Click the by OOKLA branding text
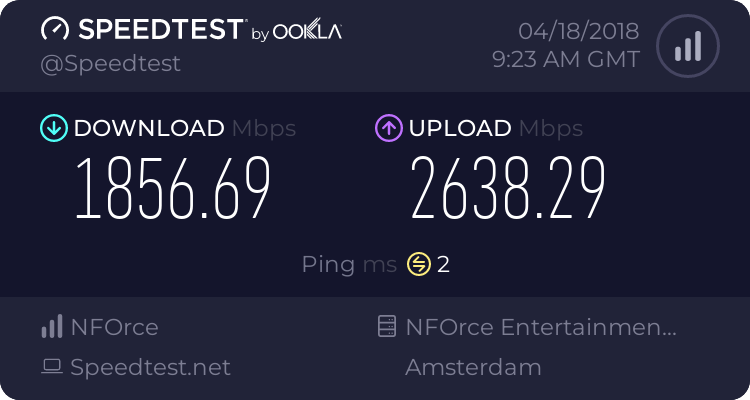 [x=296, y=32]
